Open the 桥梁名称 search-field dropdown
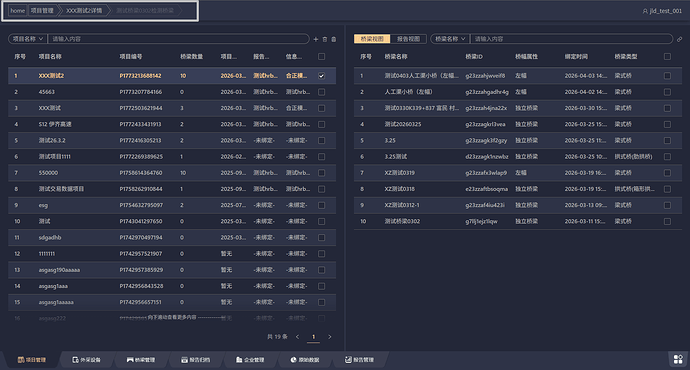The height and width of the screenshot is (370, 690). tap(450, 39)
